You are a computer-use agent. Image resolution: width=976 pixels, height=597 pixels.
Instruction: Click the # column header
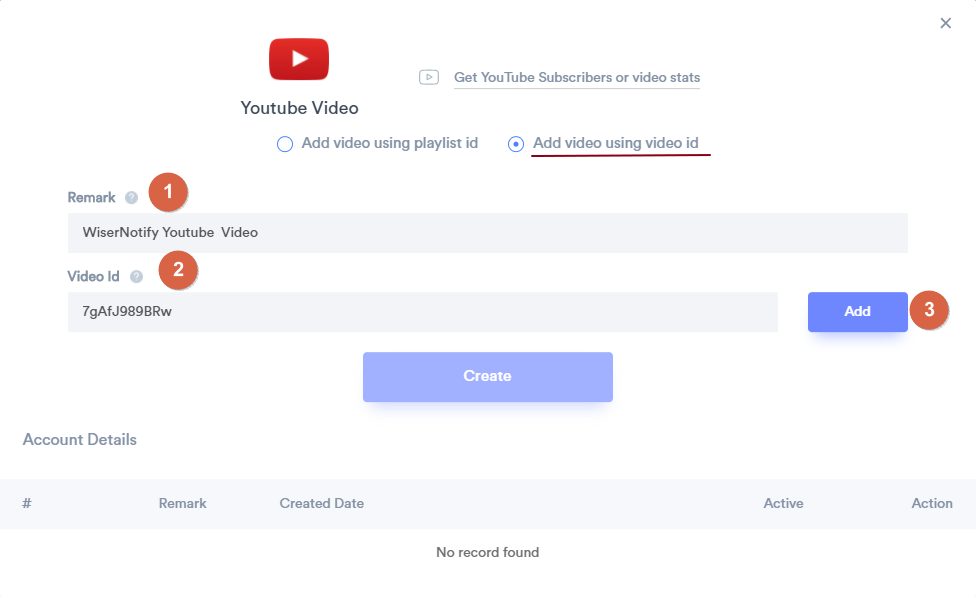27,503
